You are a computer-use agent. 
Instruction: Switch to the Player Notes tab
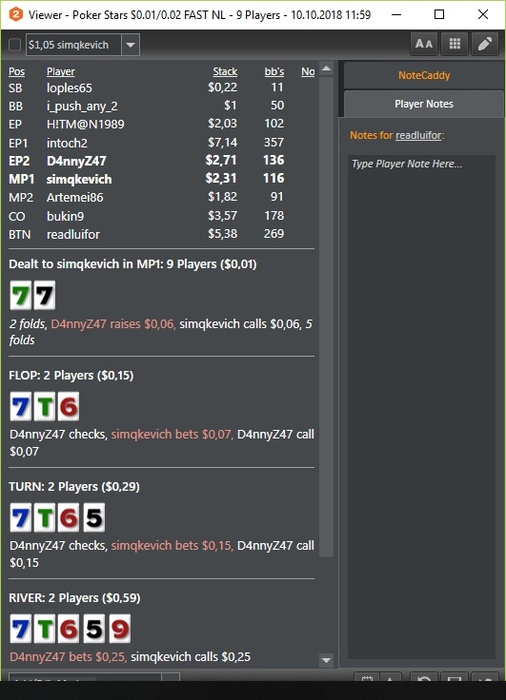(424, 104)
